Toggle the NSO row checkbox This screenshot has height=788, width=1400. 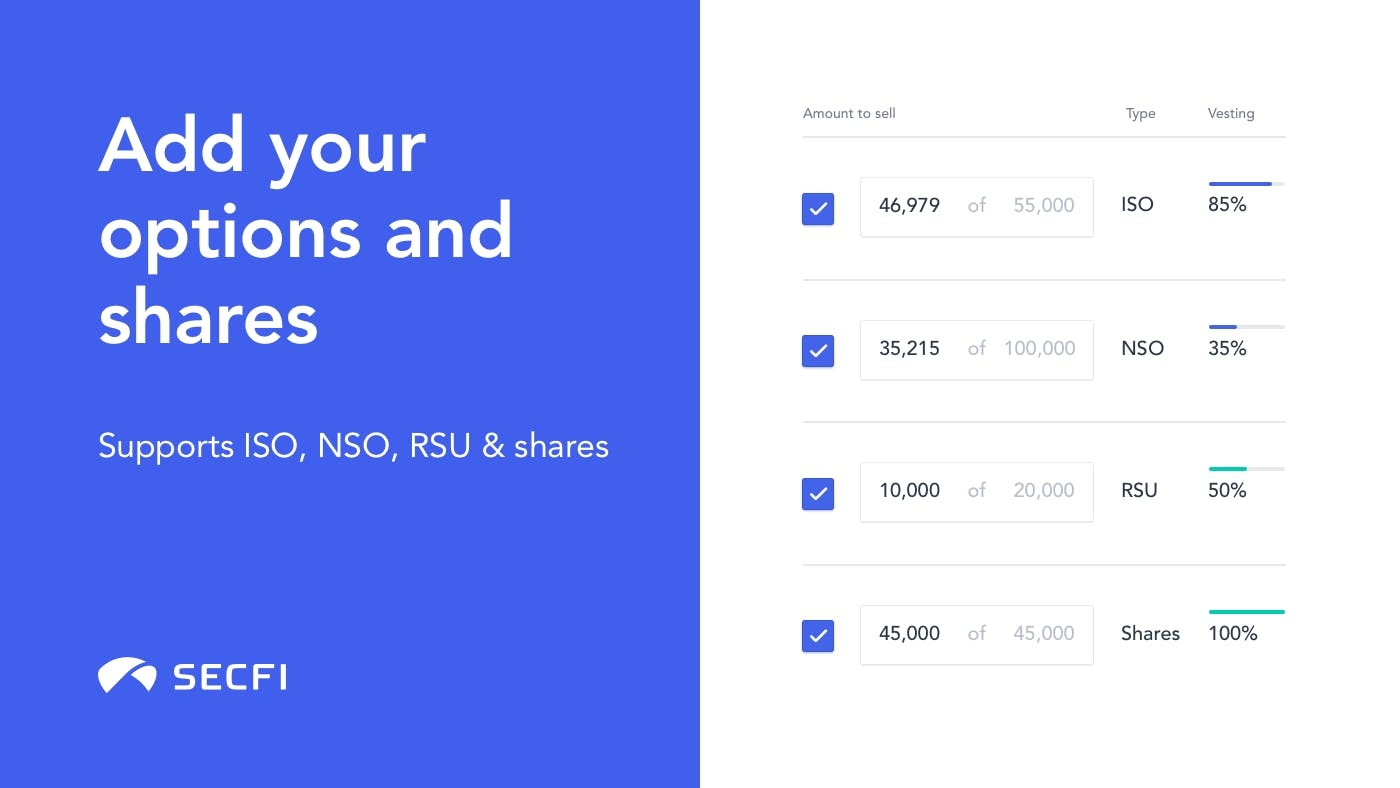[818, 351]
